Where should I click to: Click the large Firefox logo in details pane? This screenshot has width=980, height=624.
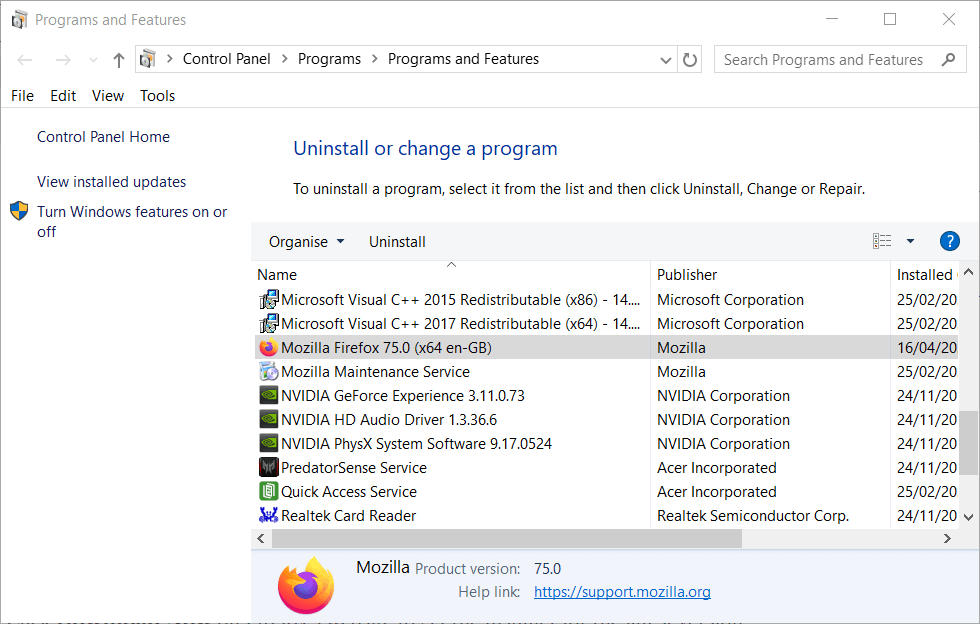[306, 585]
